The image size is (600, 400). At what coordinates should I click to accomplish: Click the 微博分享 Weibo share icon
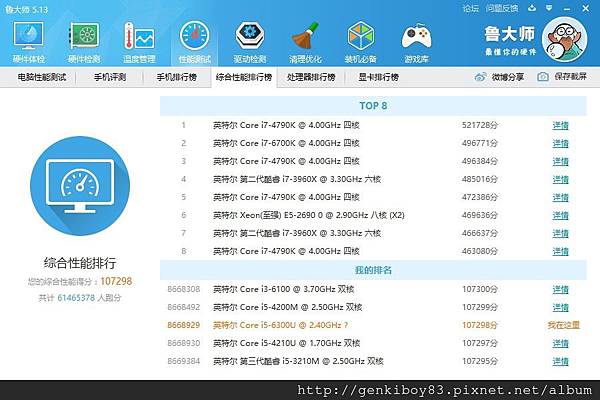481,77
